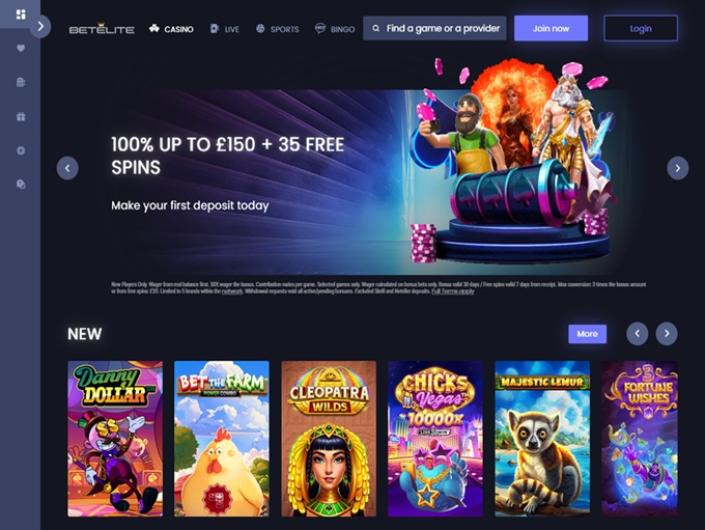Screen dimensions: 705x530
Task: Open the Bingo section
Action: point(335,29)
